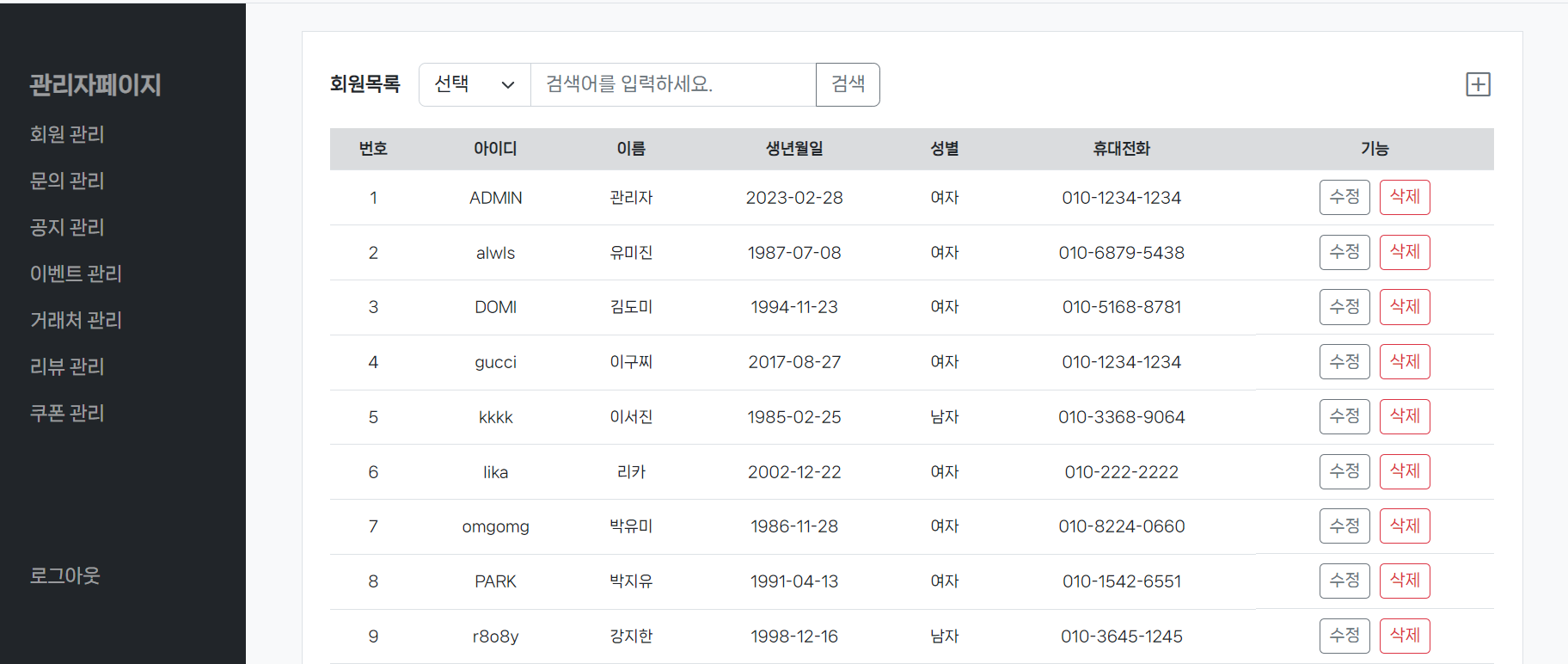Click 수정 for the kkkk row
Screen dimensions: 1568x664
(1344, 416)
